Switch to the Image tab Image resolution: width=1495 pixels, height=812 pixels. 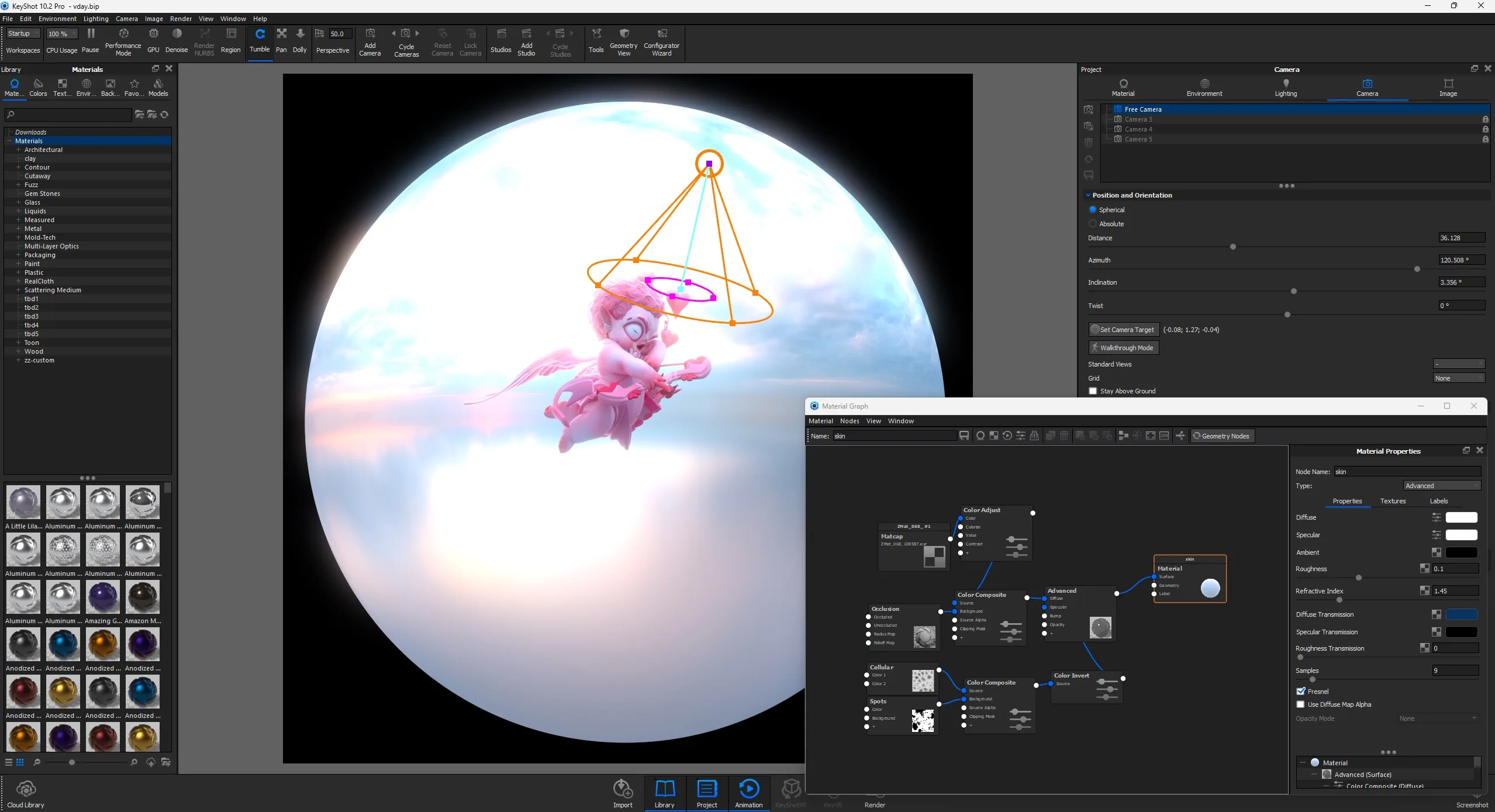point(1448,88)
